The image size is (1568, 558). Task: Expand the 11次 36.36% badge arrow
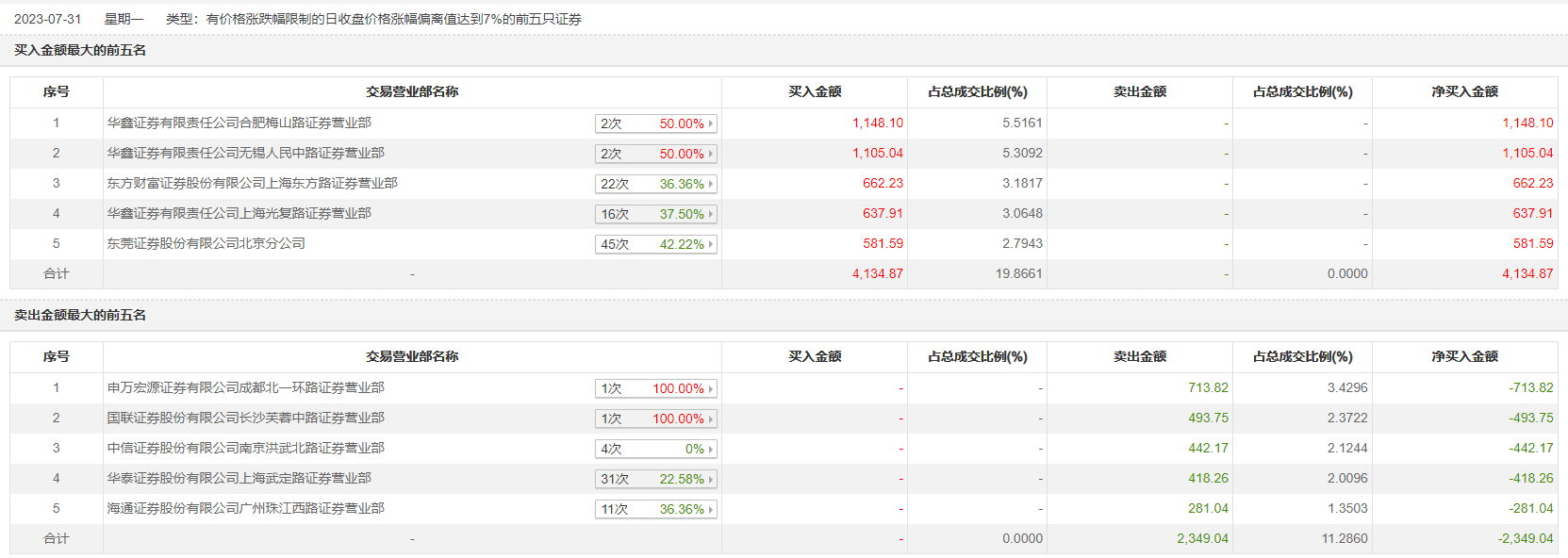711,509
